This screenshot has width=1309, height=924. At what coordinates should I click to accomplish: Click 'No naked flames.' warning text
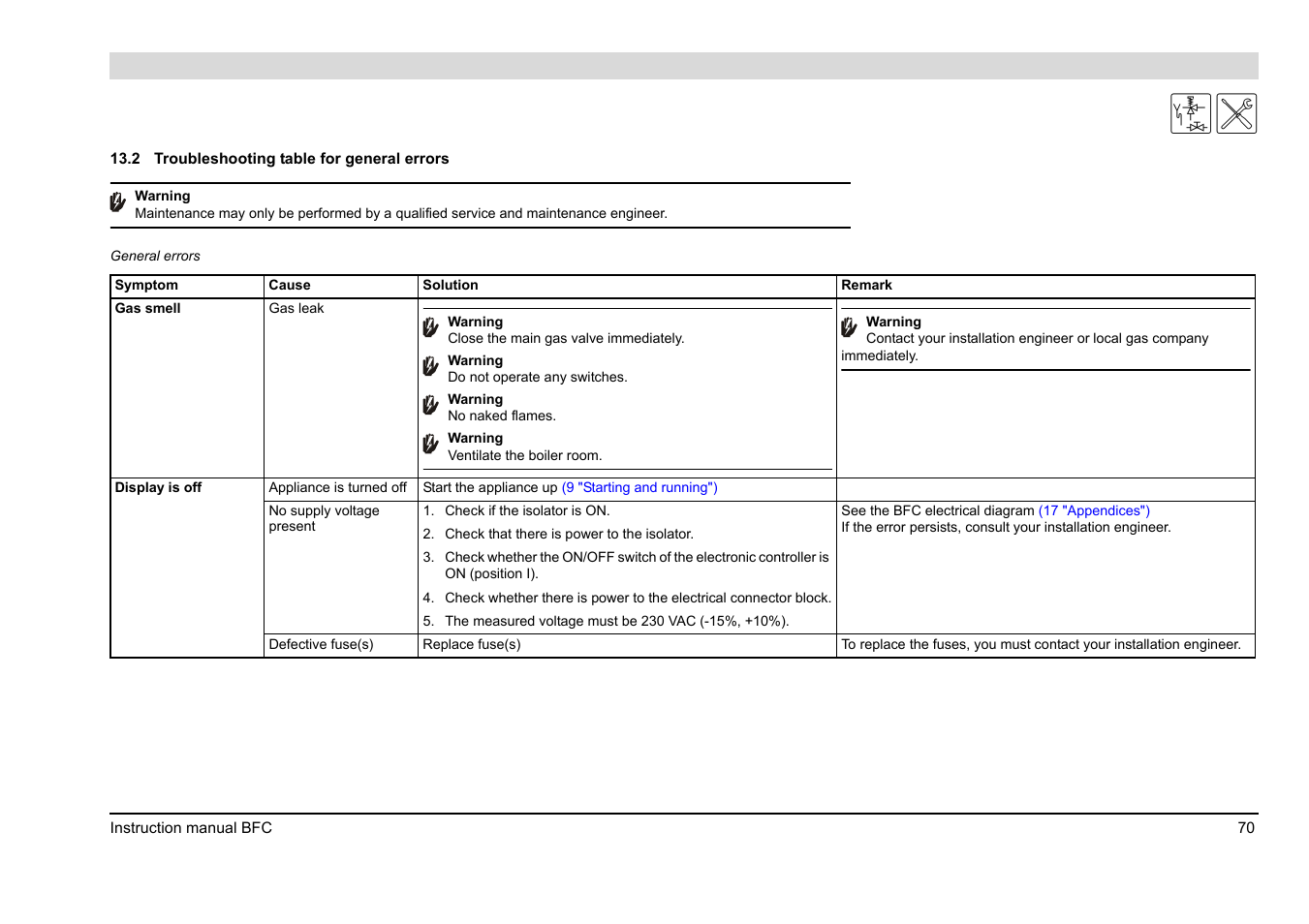point(502,416)
